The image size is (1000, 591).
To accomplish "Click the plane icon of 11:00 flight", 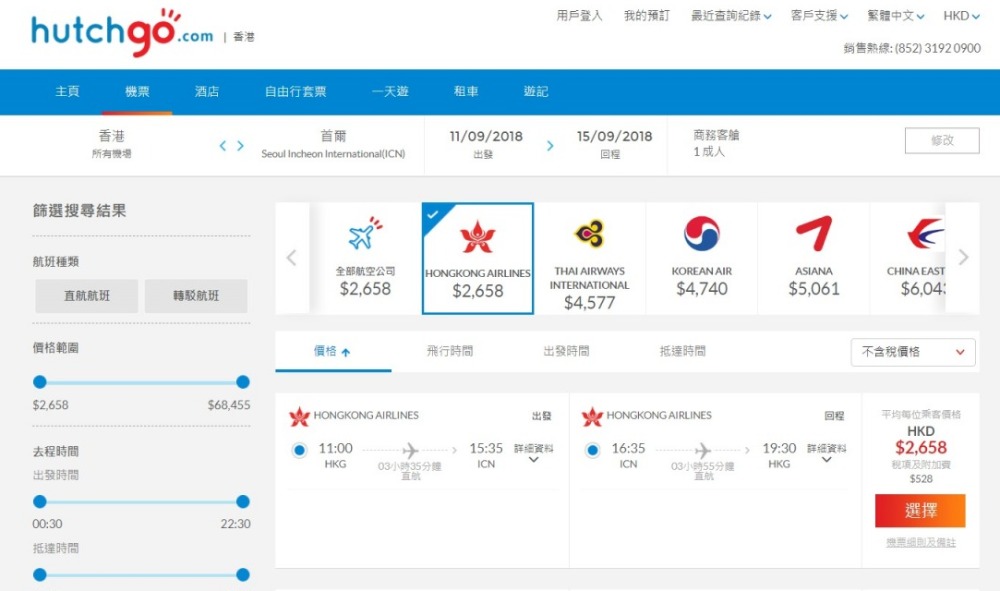I will click(410, 450).
